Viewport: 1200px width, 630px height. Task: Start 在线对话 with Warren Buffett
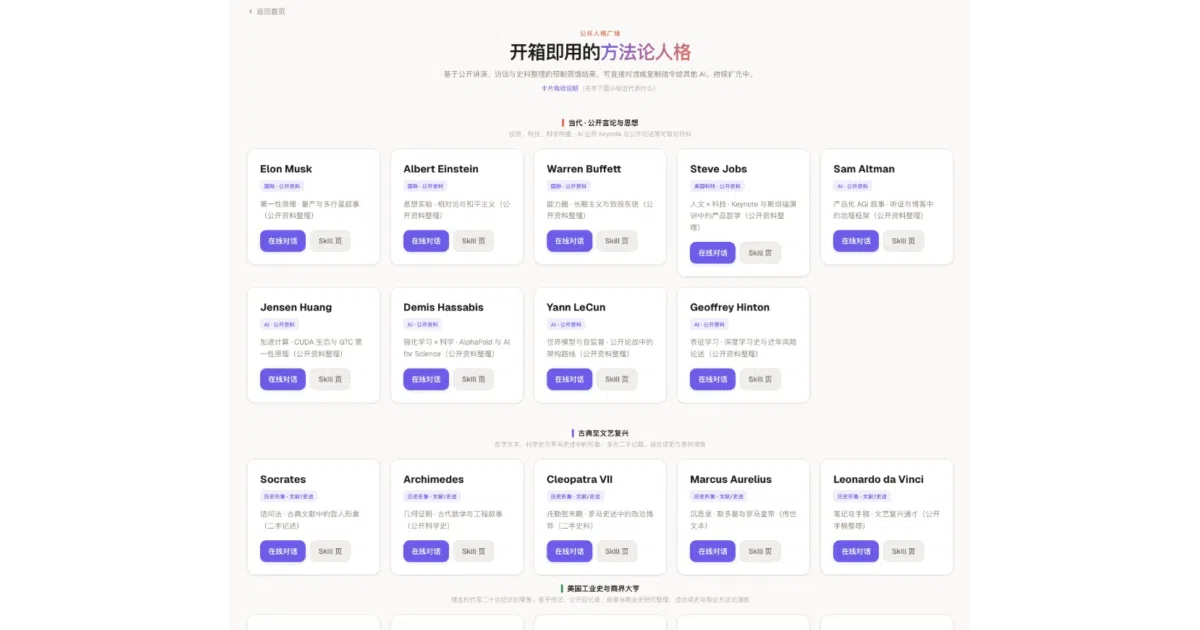(x=569, y=241)
